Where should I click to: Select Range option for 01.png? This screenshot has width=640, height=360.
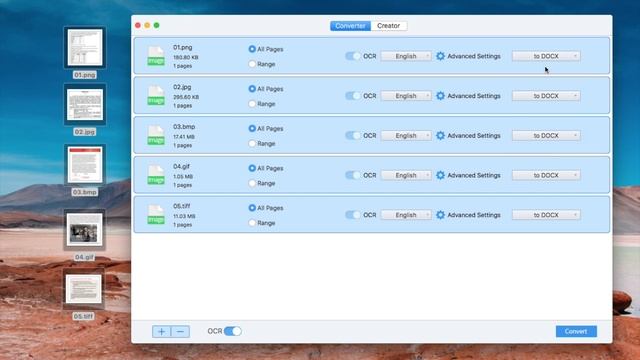[252, 64]
